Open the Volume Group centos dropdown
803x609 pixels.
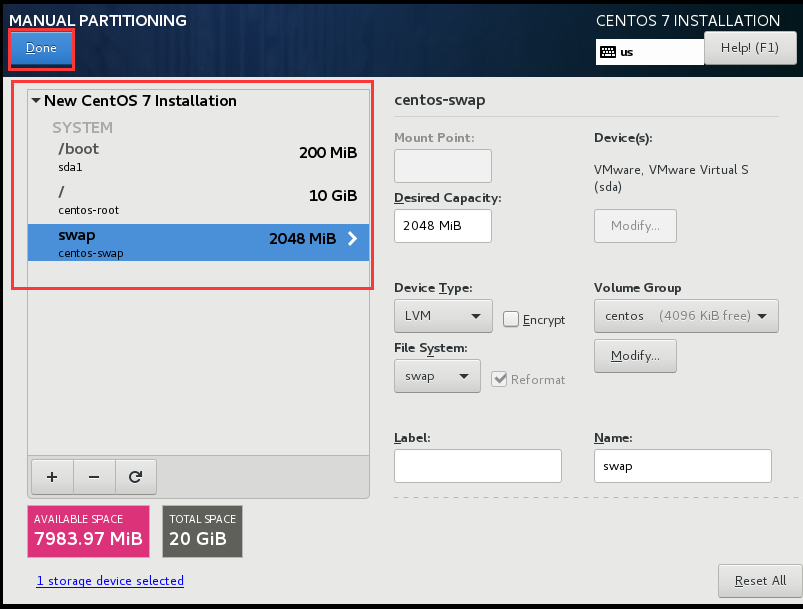(x=686, y=316)
